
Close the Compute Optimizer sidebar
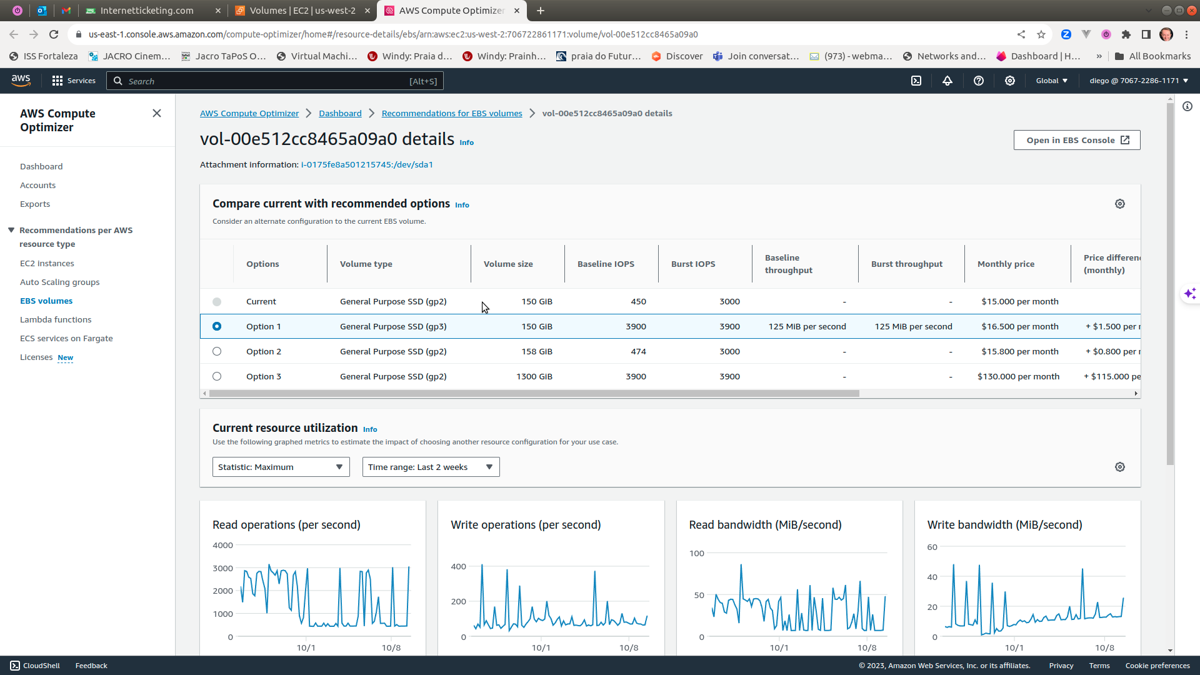tap(157, 113)
